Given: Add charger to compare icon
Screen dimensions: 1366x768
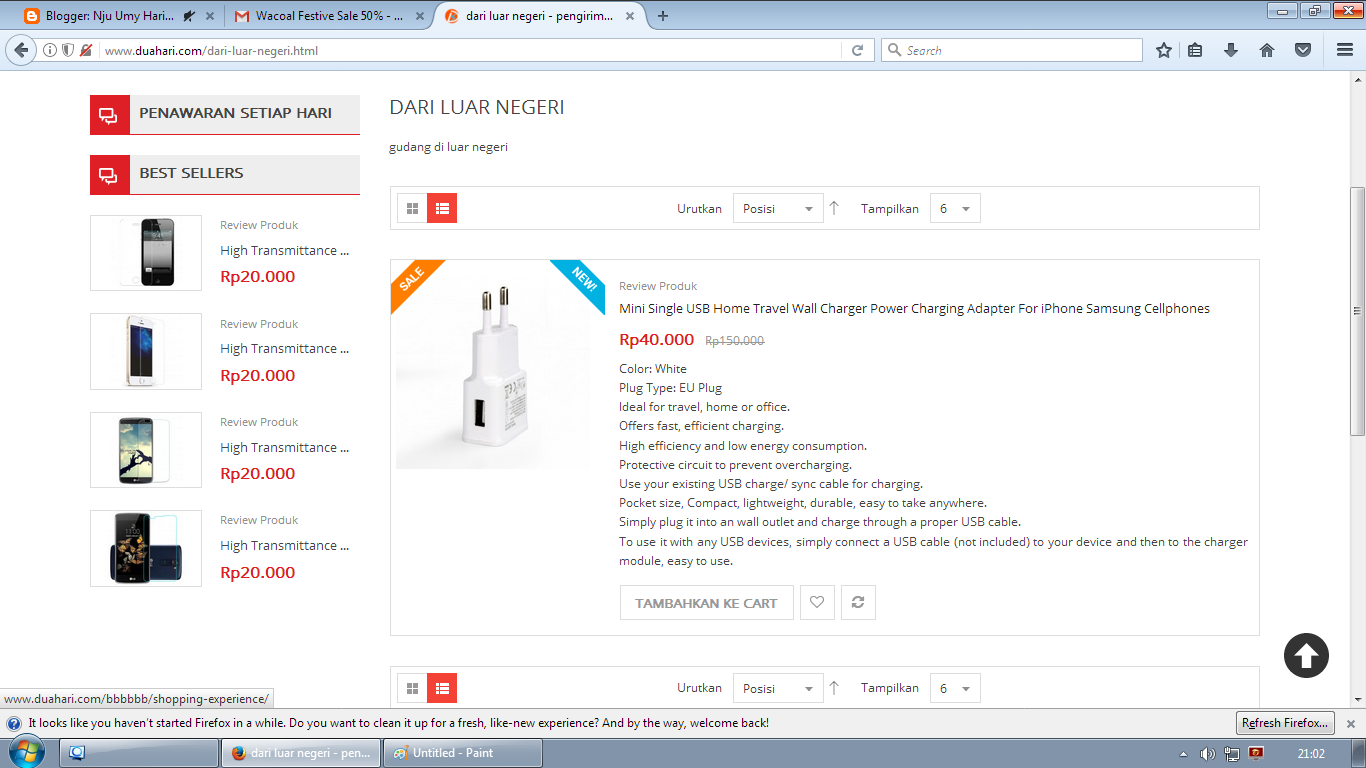Looking at the screenshot, I should [x=858, y=602].
